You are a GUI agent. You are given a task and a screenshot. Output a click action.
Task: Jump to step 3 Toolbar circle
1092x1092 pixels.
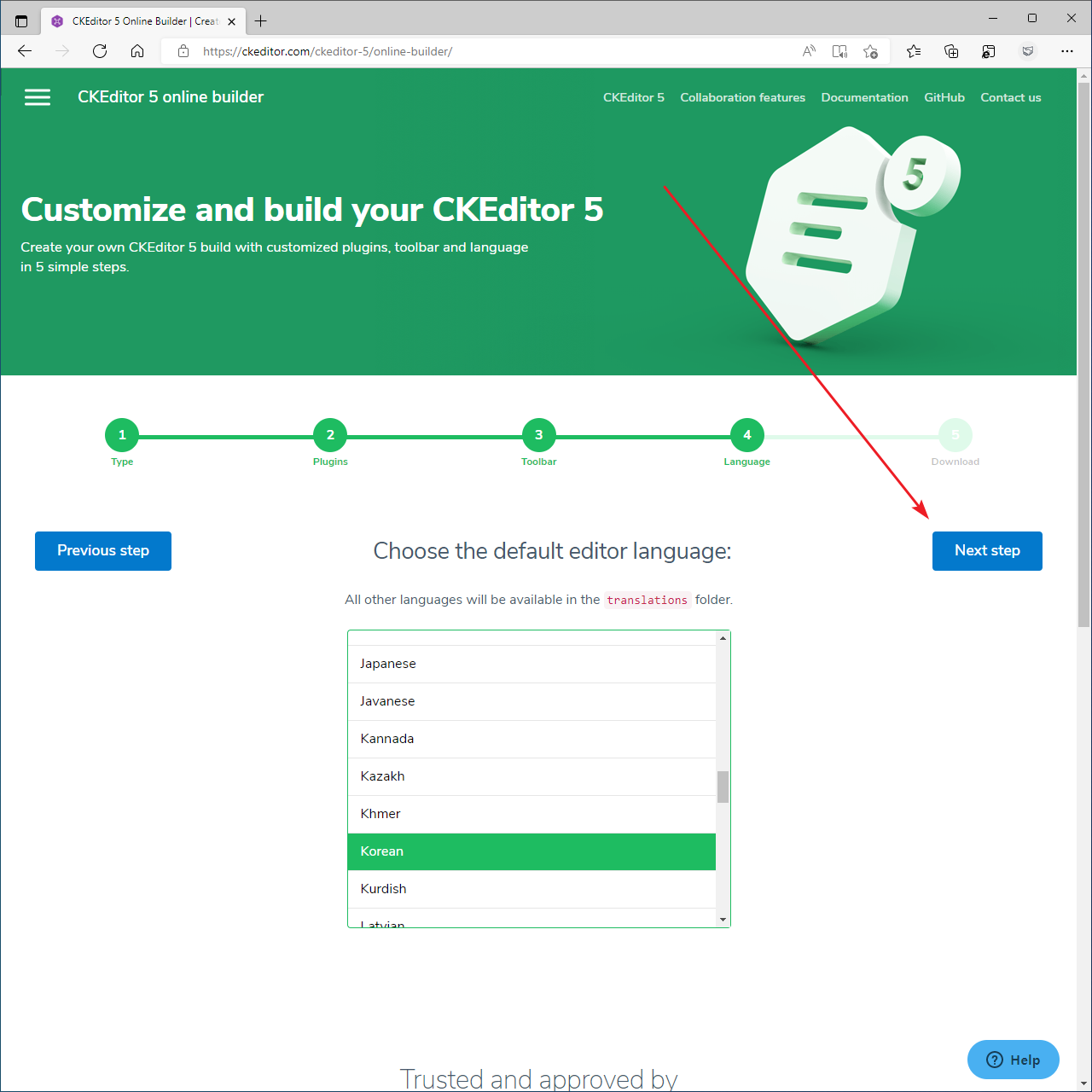[538, 435]
